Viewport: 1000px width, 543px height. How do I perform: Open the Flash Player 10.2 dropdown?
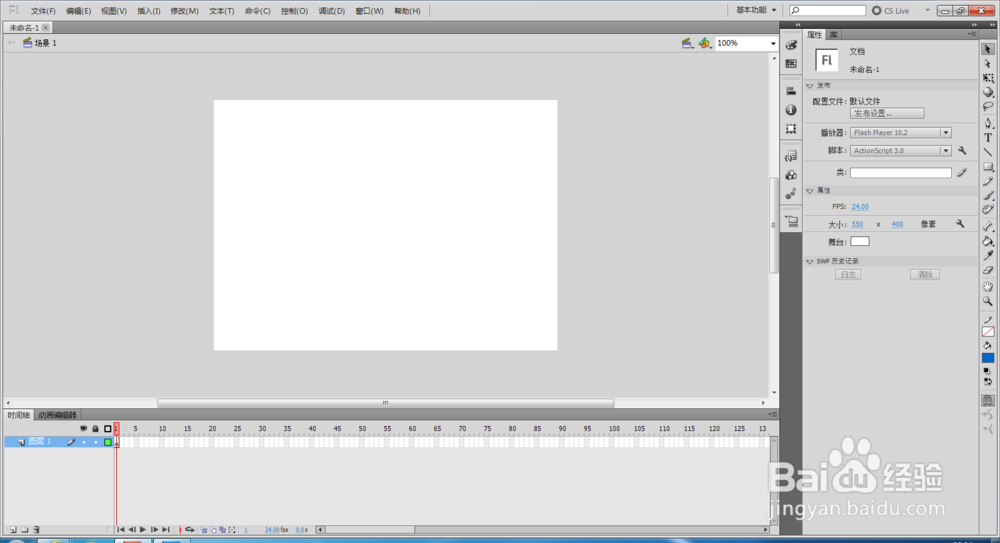tap(946, 133)
